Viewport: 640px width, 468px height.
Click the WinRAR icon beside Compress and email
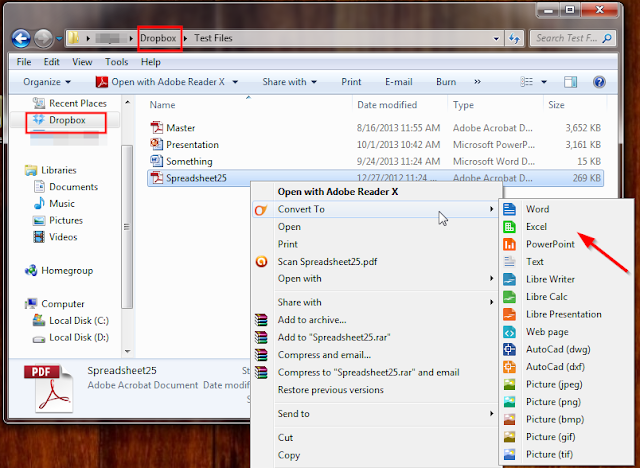[261, 355]
